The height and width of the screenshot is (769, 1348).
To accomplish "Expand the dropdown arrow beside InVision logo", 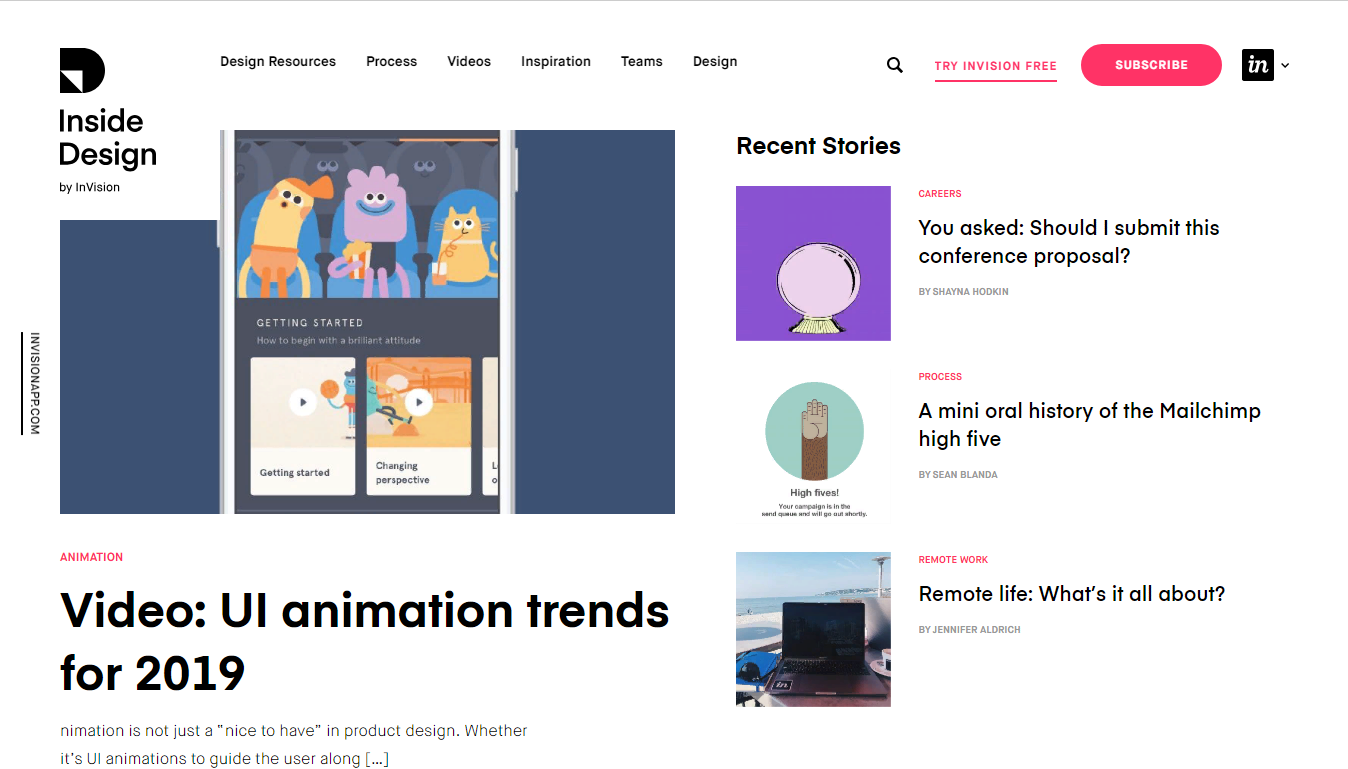I will (x=1285, y=66).
